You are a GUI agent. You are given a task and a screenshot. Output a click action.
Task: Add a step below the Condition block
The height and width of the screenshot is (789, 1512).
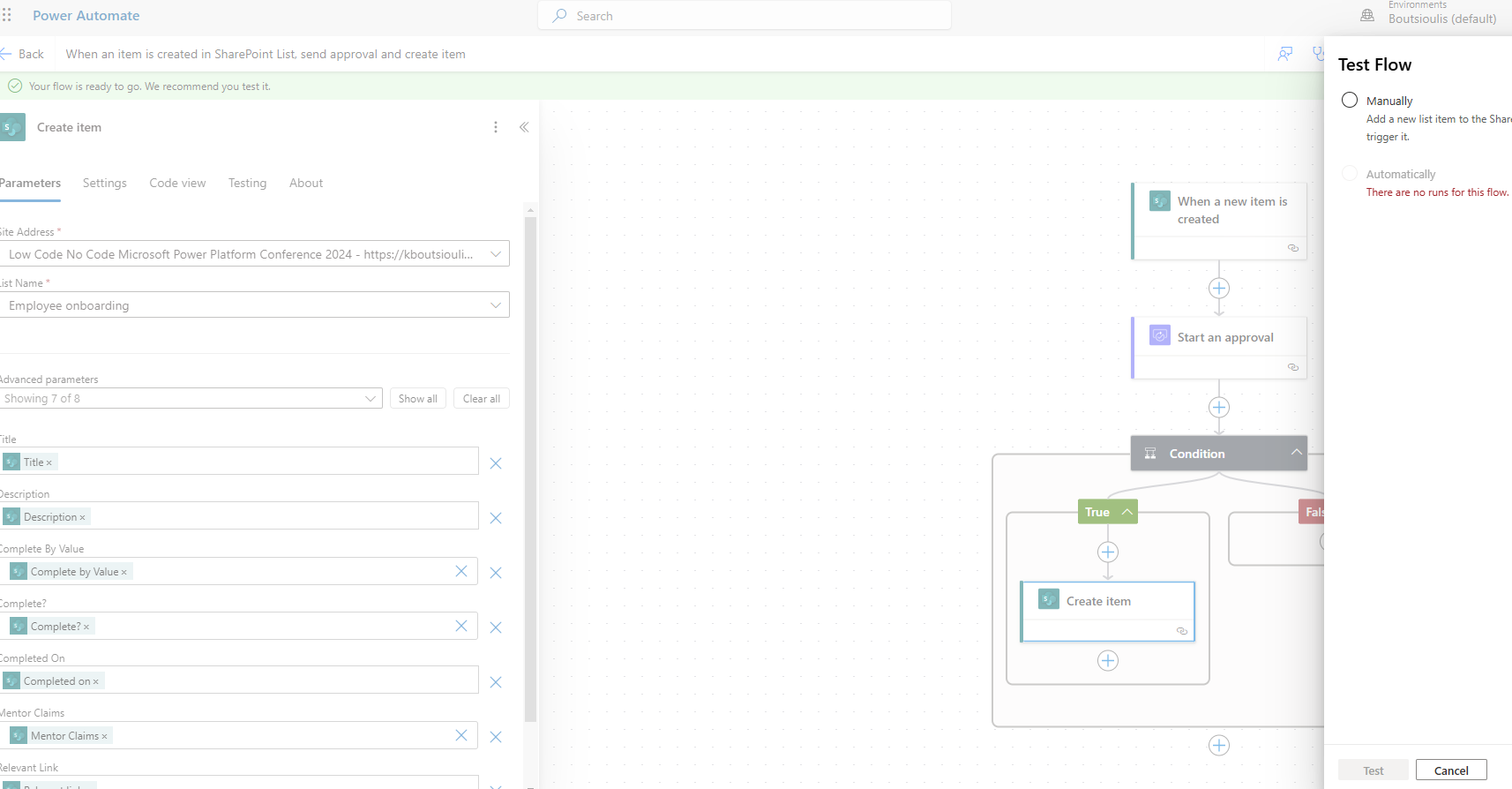(1219, 746)
